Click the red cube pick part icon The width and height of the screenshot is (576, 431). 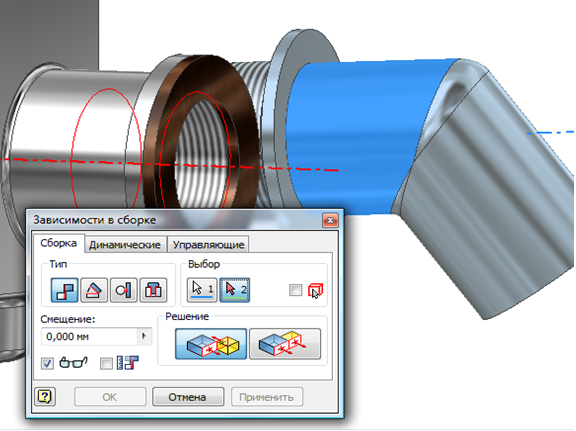coord(315,291)
